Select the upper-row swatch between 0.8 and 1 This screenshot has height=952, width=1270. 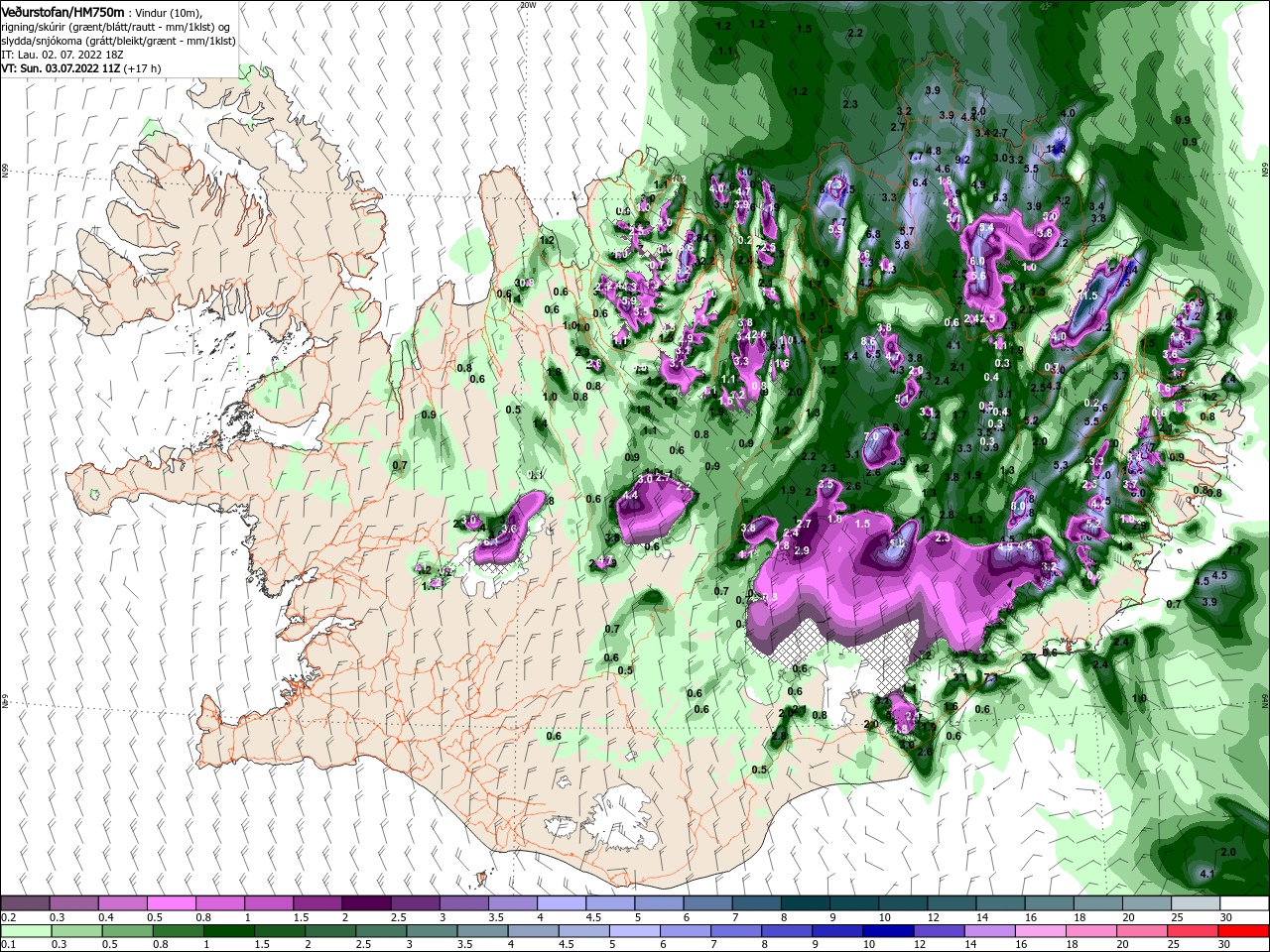(220, 903)
